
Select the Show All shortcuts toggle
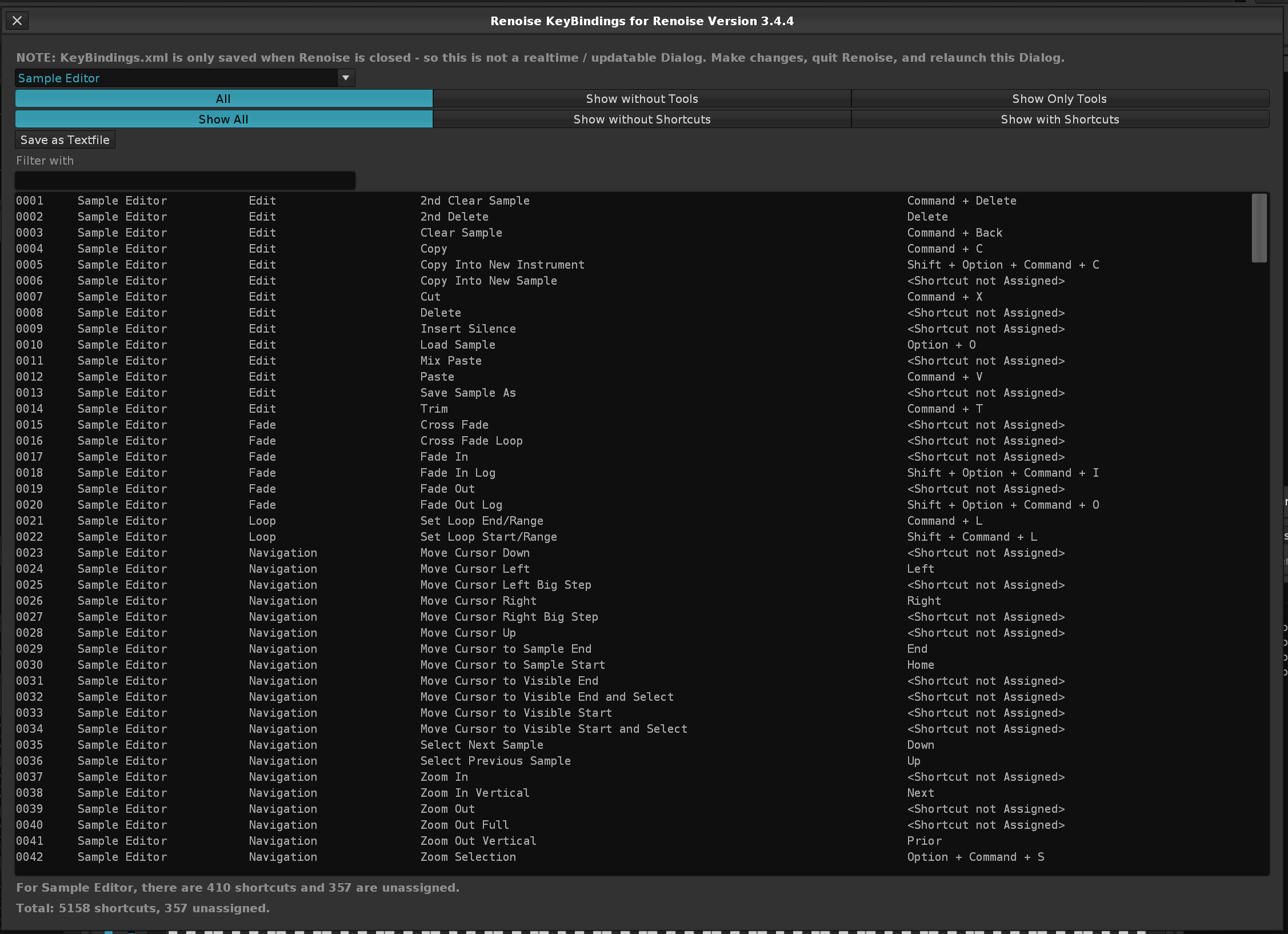[223, 119]
